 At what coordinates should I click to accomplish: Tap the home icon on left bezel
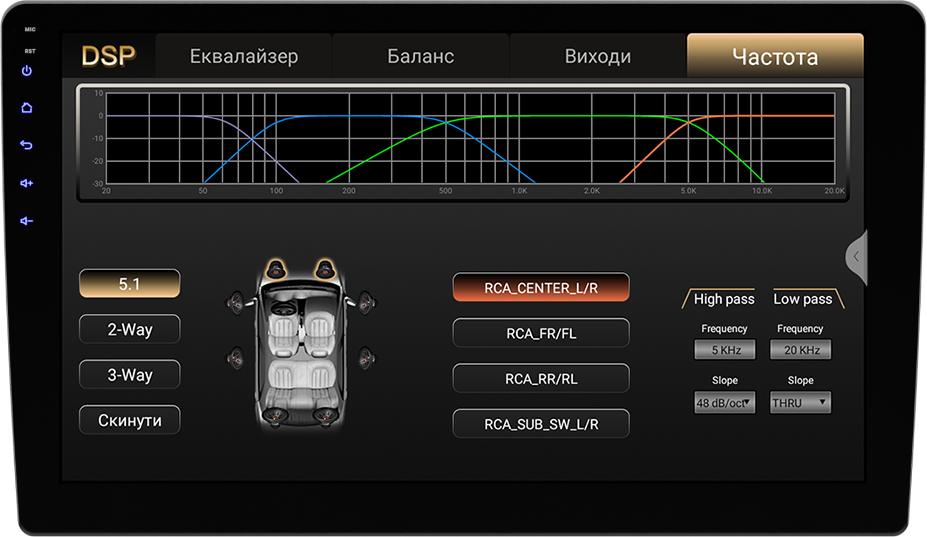[27, 108]
